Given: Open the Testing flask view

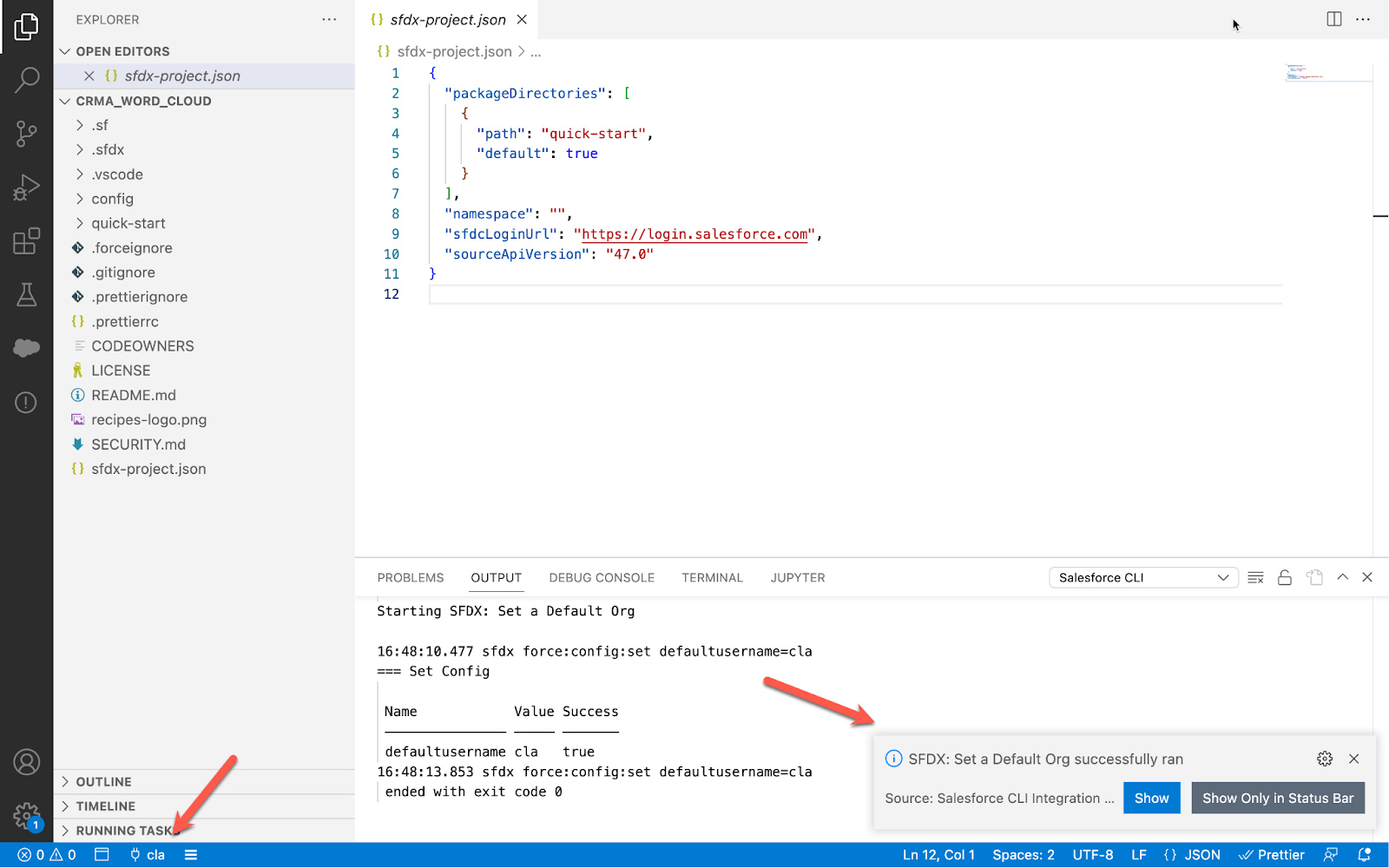Looking at the screenshot, I should (x=26, y=294).
